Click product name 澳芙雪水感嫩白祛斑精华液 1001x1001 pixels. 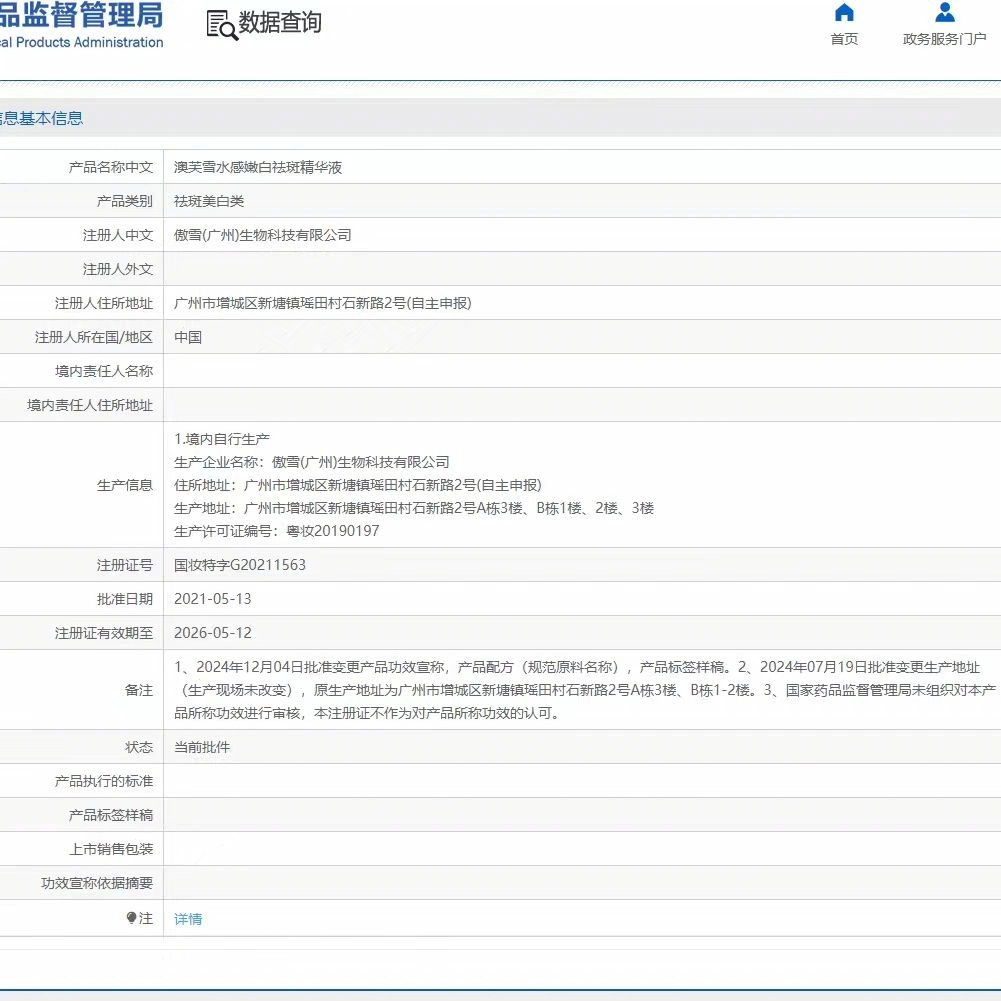[x=258, y=167]
